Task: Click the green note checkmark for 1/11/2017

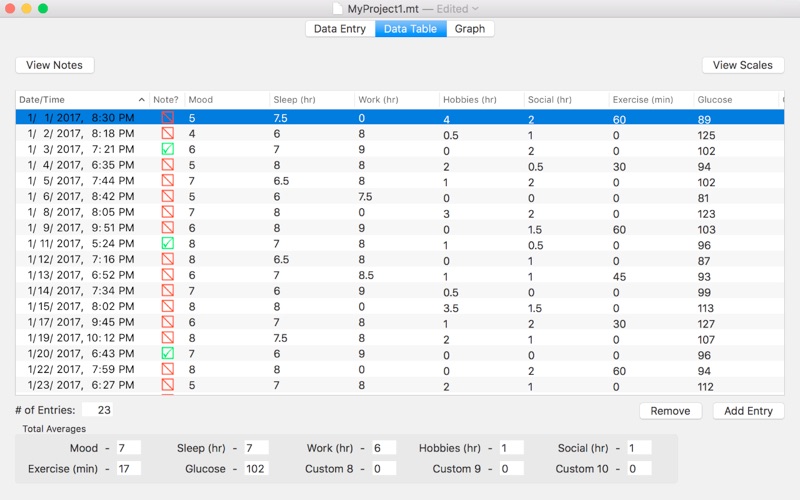Action: click(167, 243)
